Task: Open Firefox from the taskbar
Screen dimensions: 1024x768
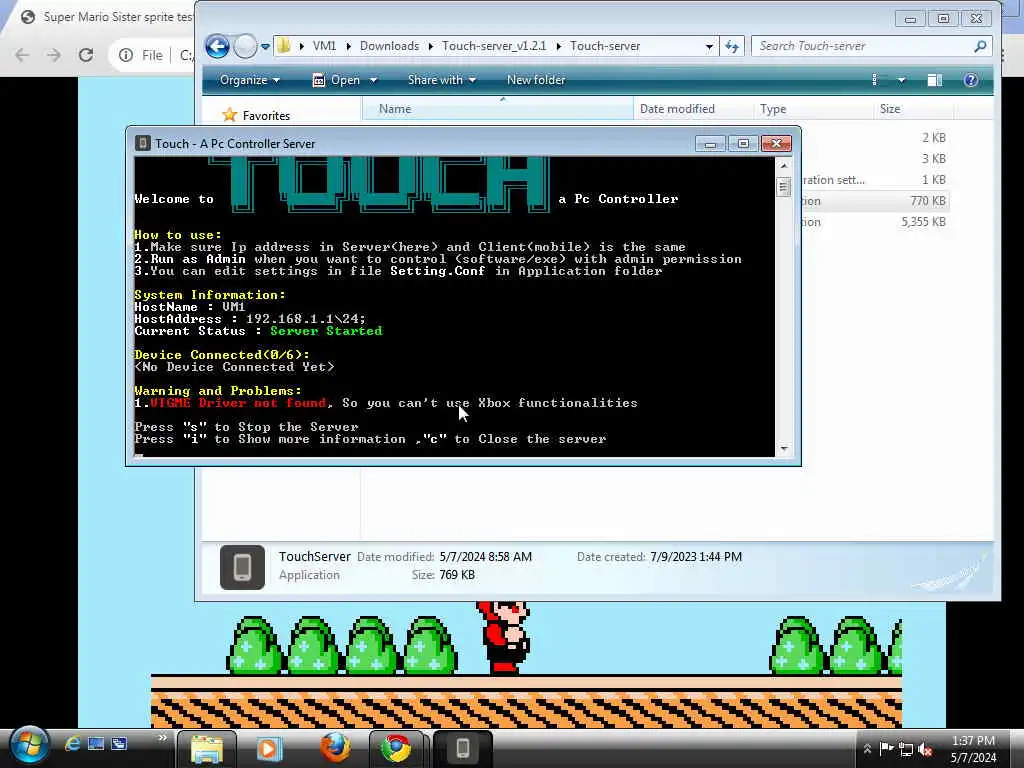Action: pos(334,748)
